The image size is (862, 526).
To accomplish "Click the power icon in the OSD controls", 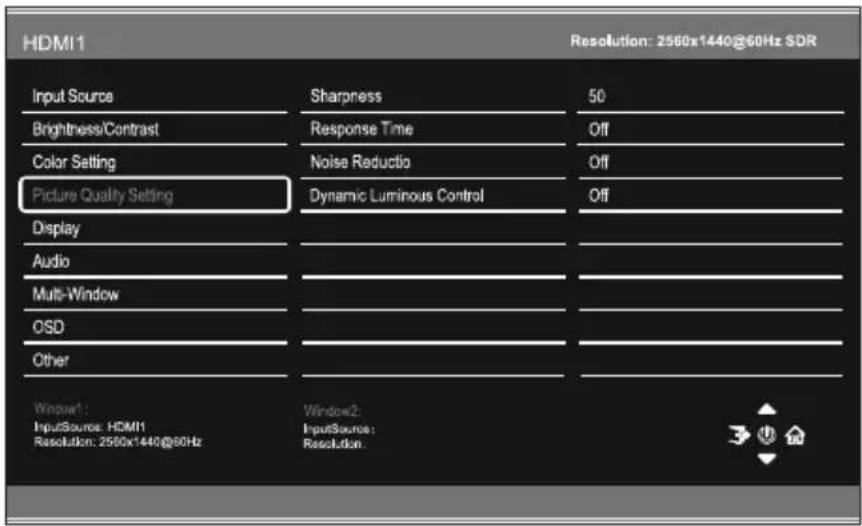I will click(x=766, y=435).
